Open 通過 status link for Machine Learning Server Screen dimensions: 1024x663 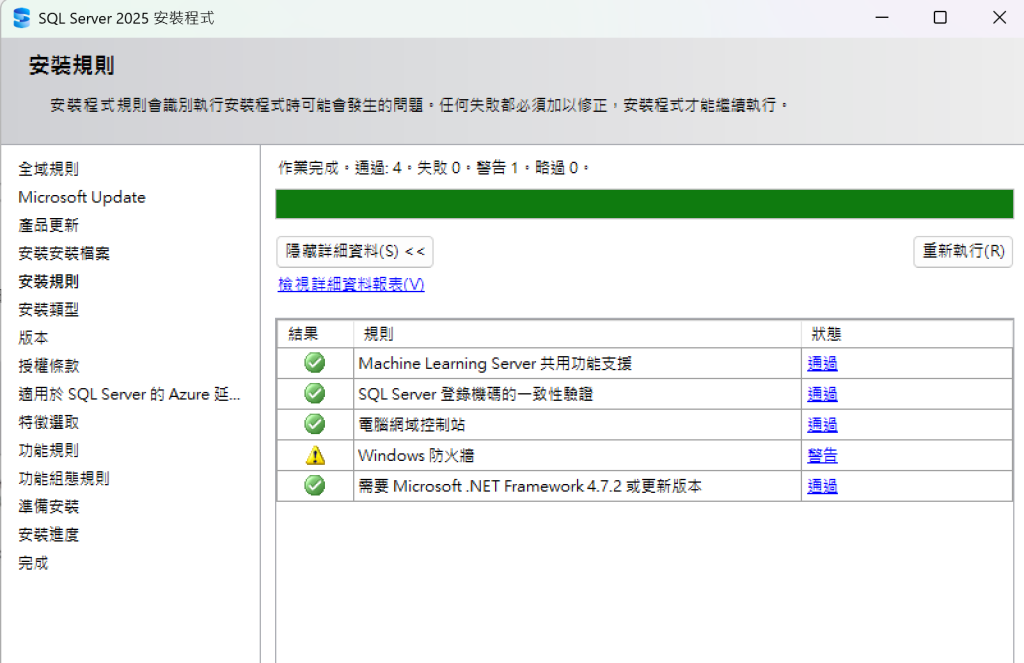pos(822,363)
